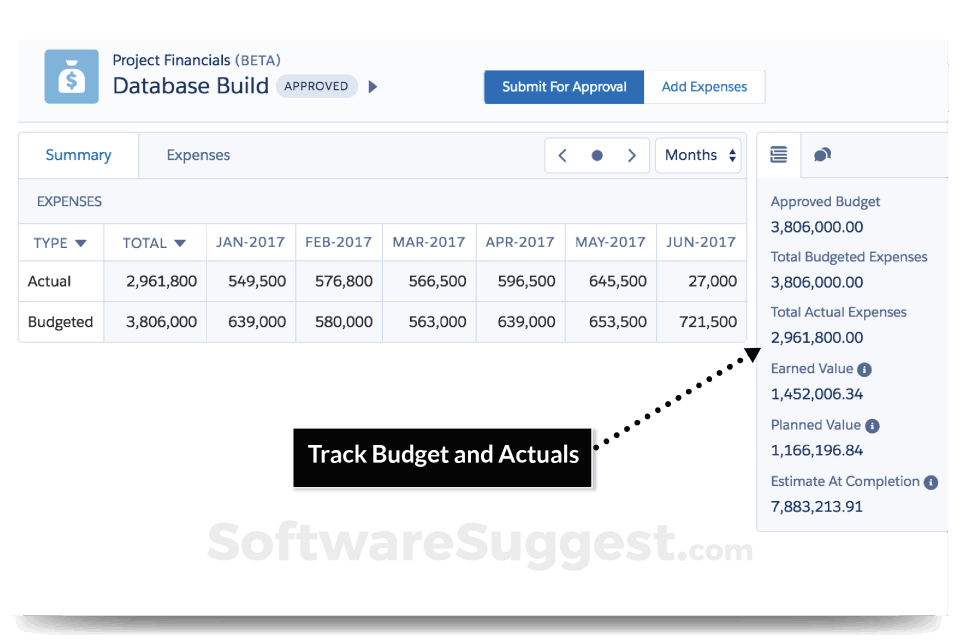
Task: Click the right chevron to view next months
Action: coord(631,155)
